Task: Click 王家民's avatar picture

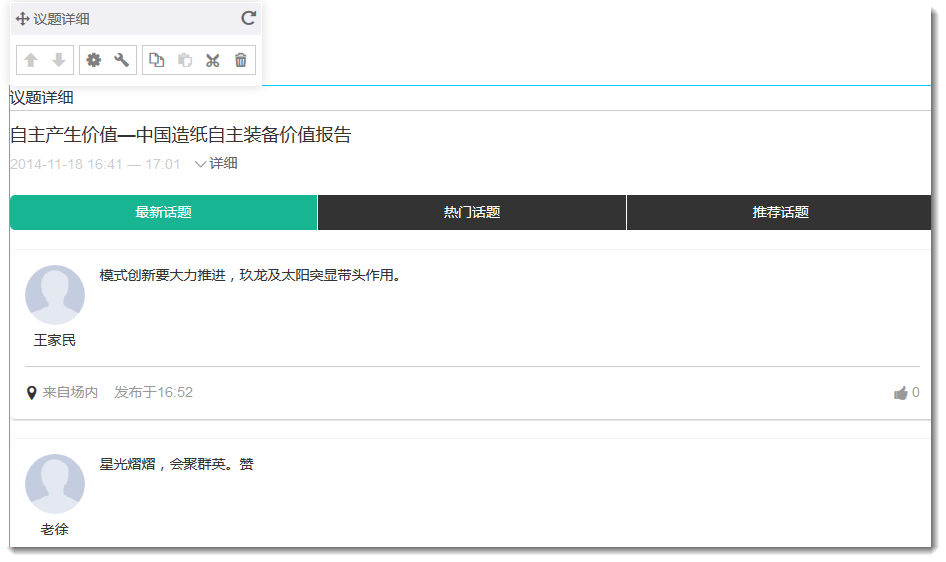Action: [55, 295]
